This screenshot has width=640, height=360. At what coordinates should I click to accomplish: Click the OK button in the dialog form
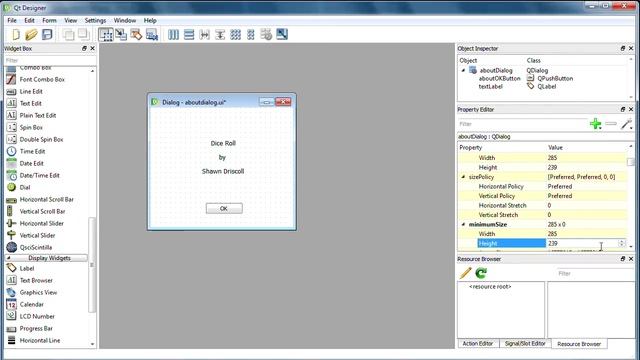[224, 209]
